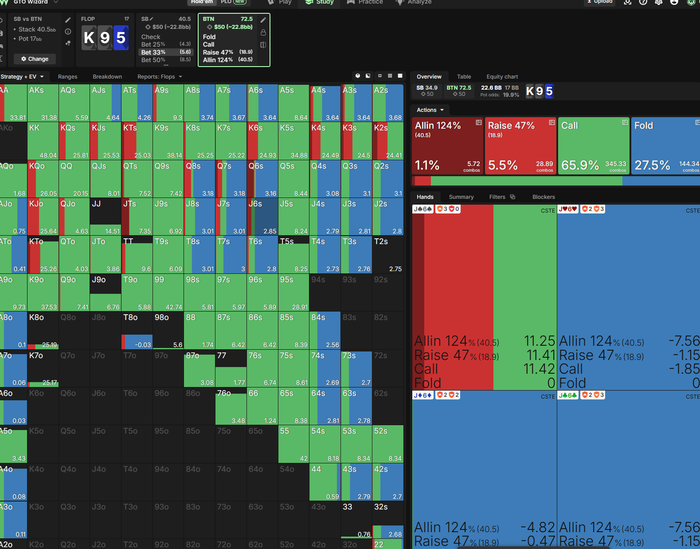
Task: Click copy icon next to Filters tab
Action: pos(512,197)
